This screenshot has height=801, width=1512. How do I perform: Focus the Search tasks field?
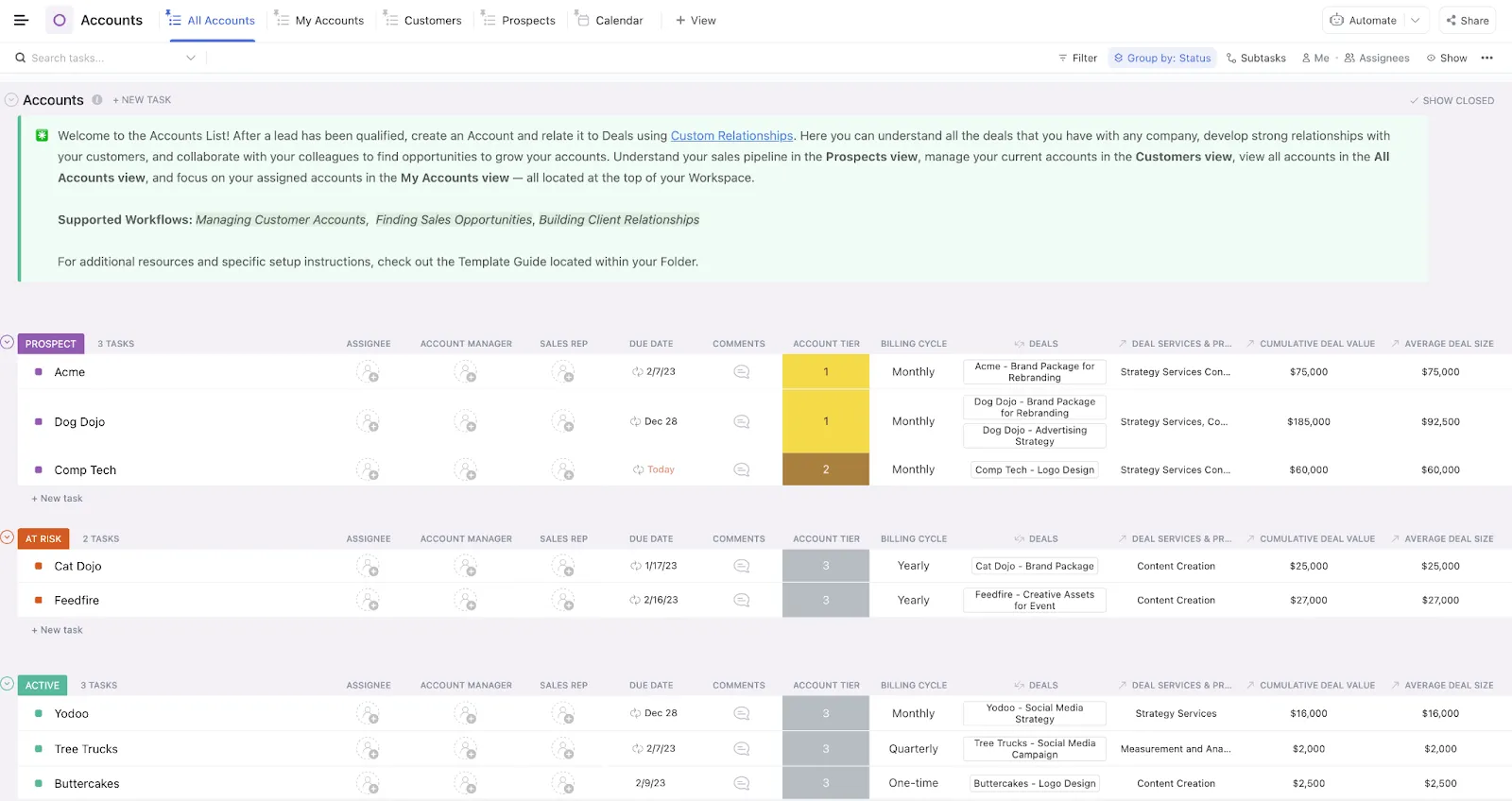(x=104, y=58)
